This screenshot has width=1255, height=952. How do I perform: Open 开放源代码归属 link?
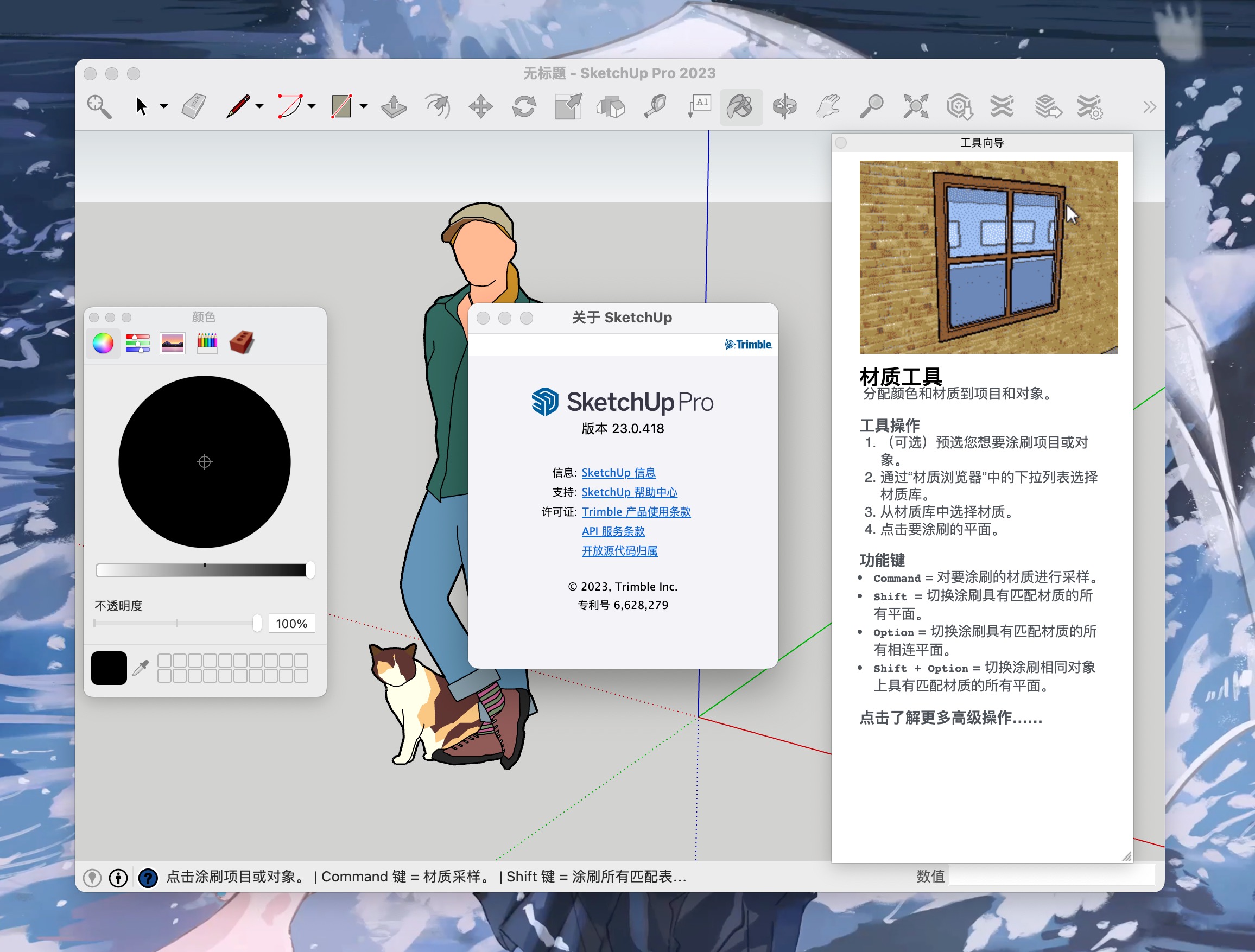[619, 551]
